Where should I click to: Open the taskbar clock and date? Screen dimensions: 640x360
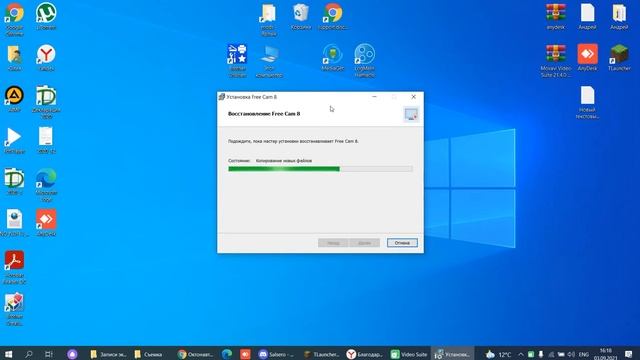[x=606, y=354]
